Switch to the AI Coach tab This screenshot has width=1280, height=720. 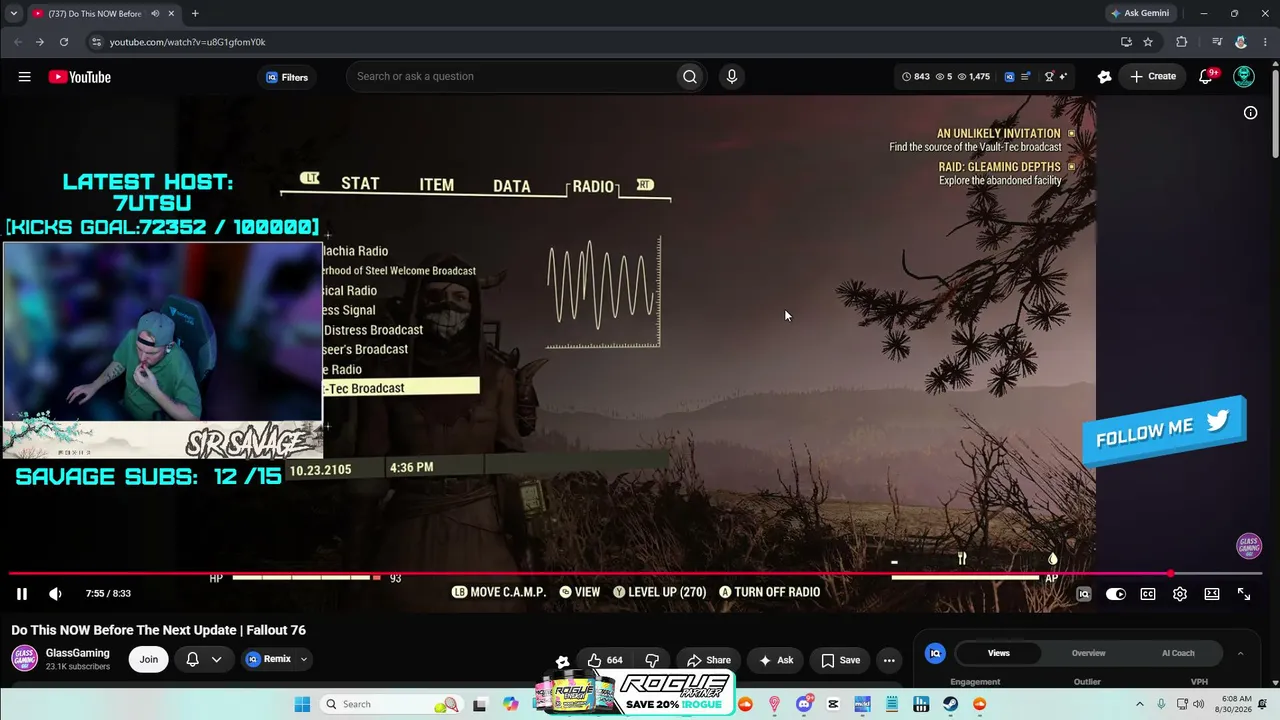(1178, 653)
